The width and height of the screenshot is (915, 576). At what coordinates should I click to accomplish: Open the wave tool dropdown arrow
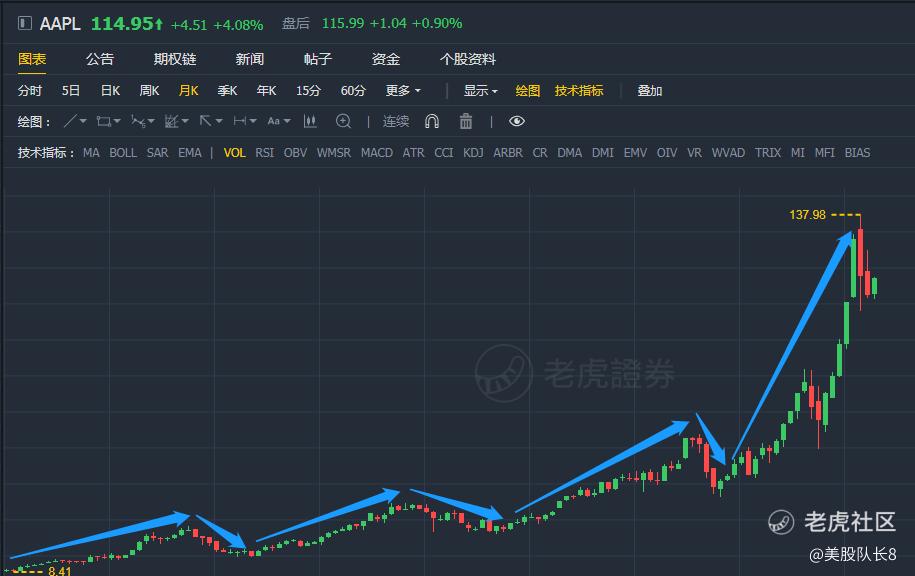pyautogui.click(x=151, y=121)
